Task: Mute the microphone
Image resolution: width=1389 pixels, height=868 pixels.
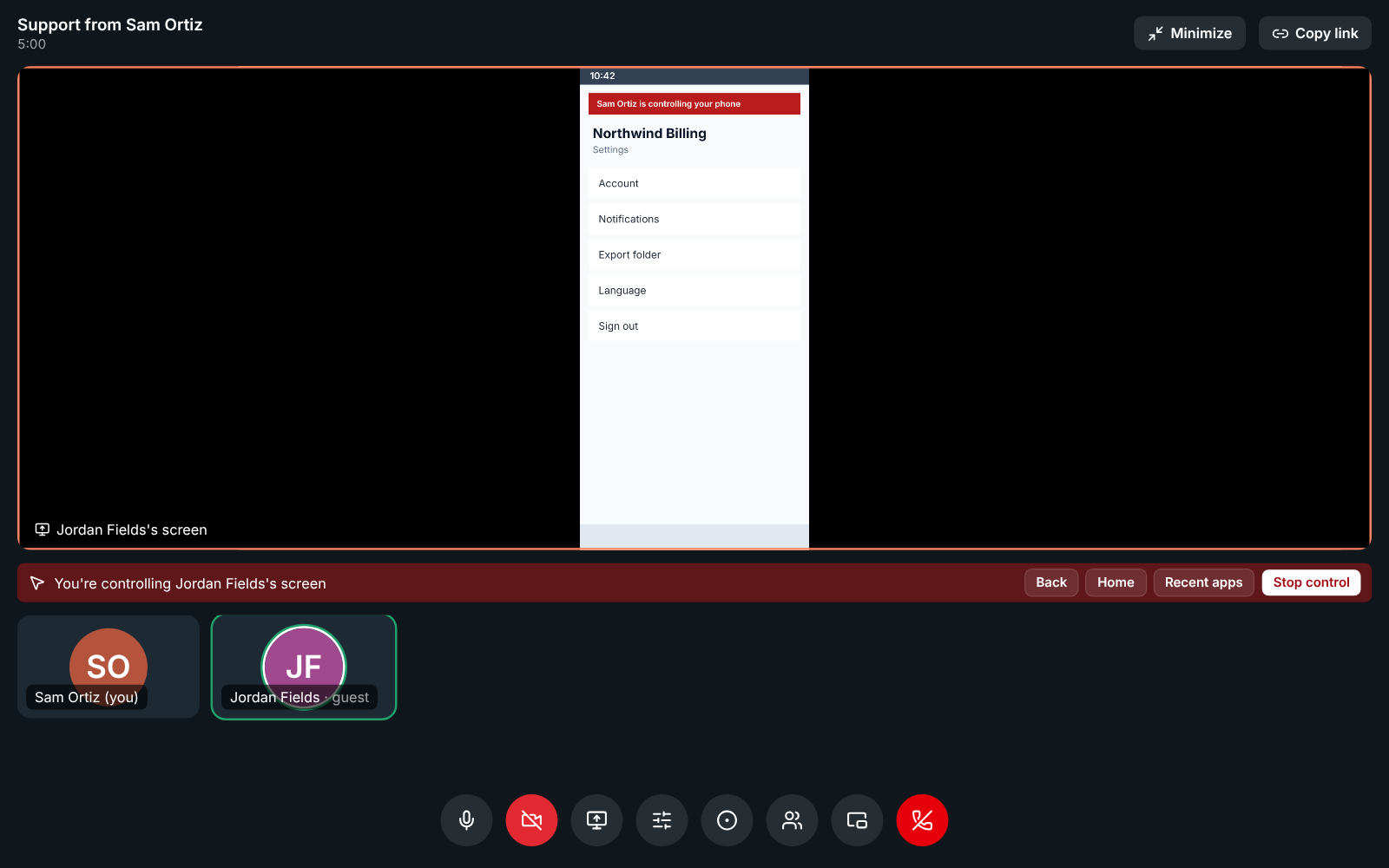Action: pos(466,820)
